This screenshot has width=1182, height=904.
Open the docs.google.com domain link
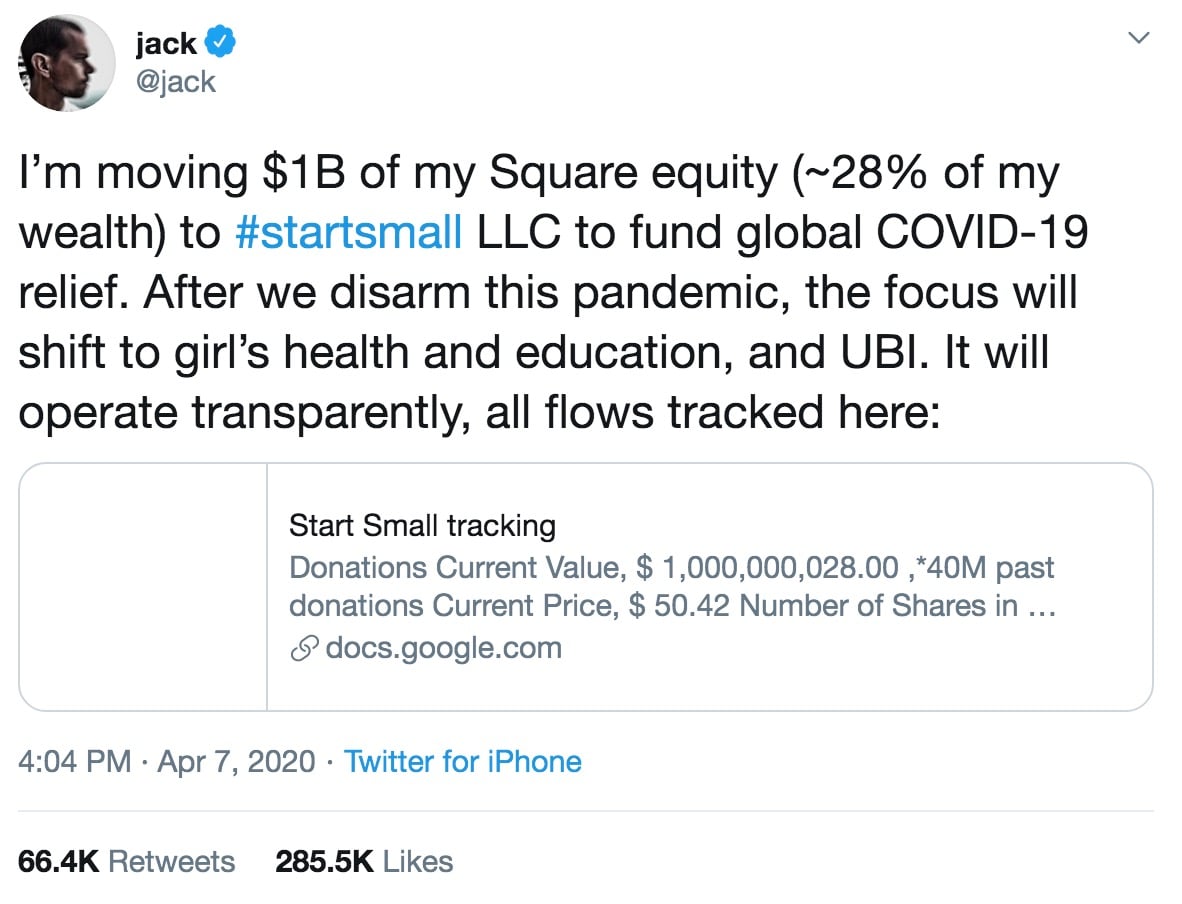[x=443, y=648]
